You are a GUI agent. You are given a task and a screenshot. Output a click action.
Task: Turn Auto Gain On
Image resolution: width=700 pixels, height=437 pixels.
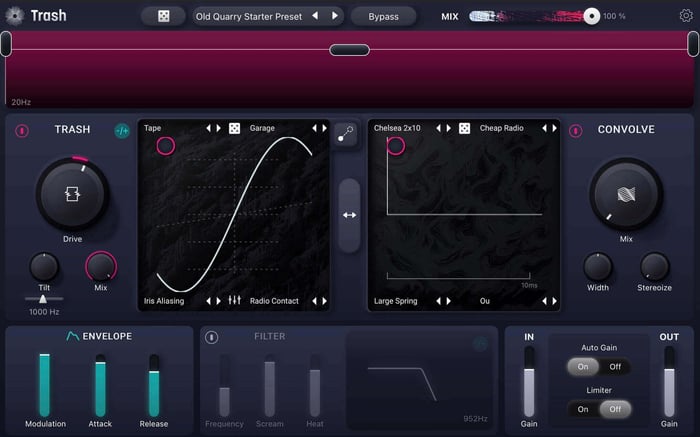(x=583, y=366)
